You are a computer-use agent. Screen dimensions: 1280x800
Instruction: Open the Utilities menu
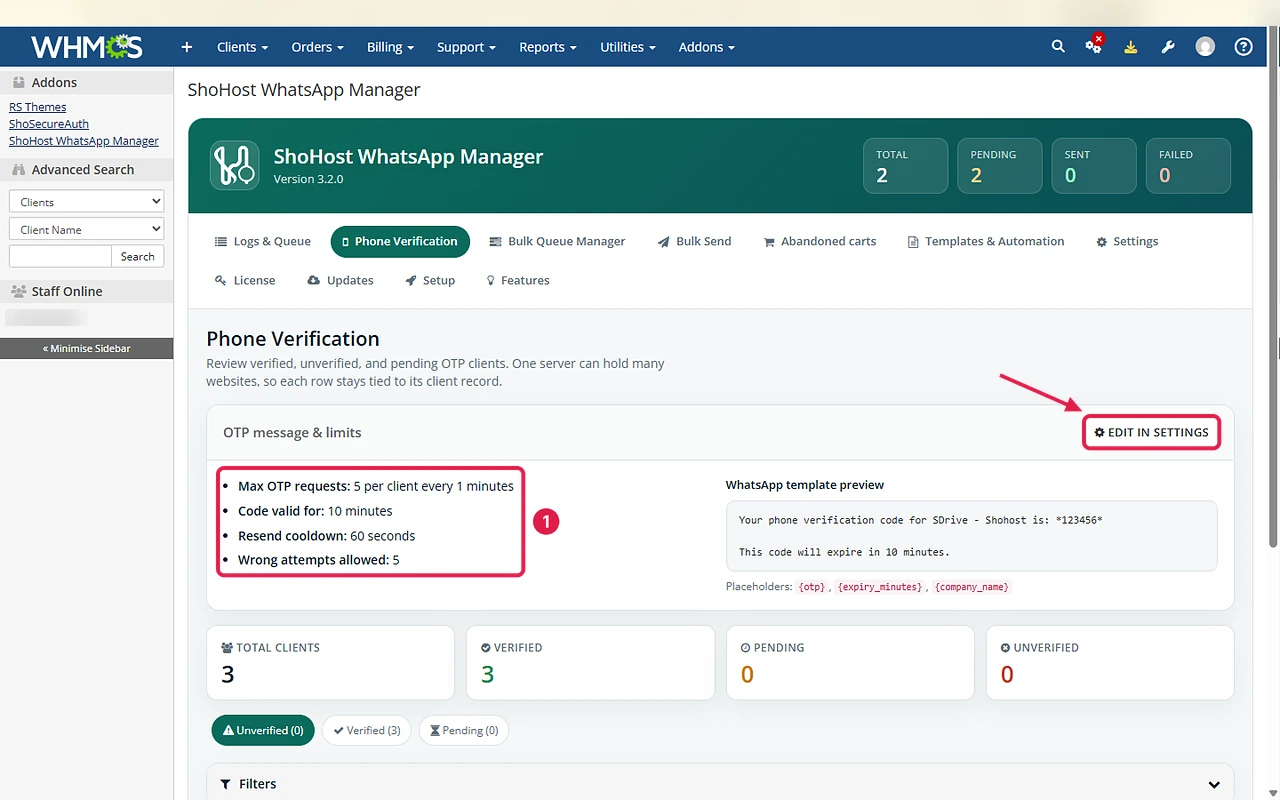628,47
